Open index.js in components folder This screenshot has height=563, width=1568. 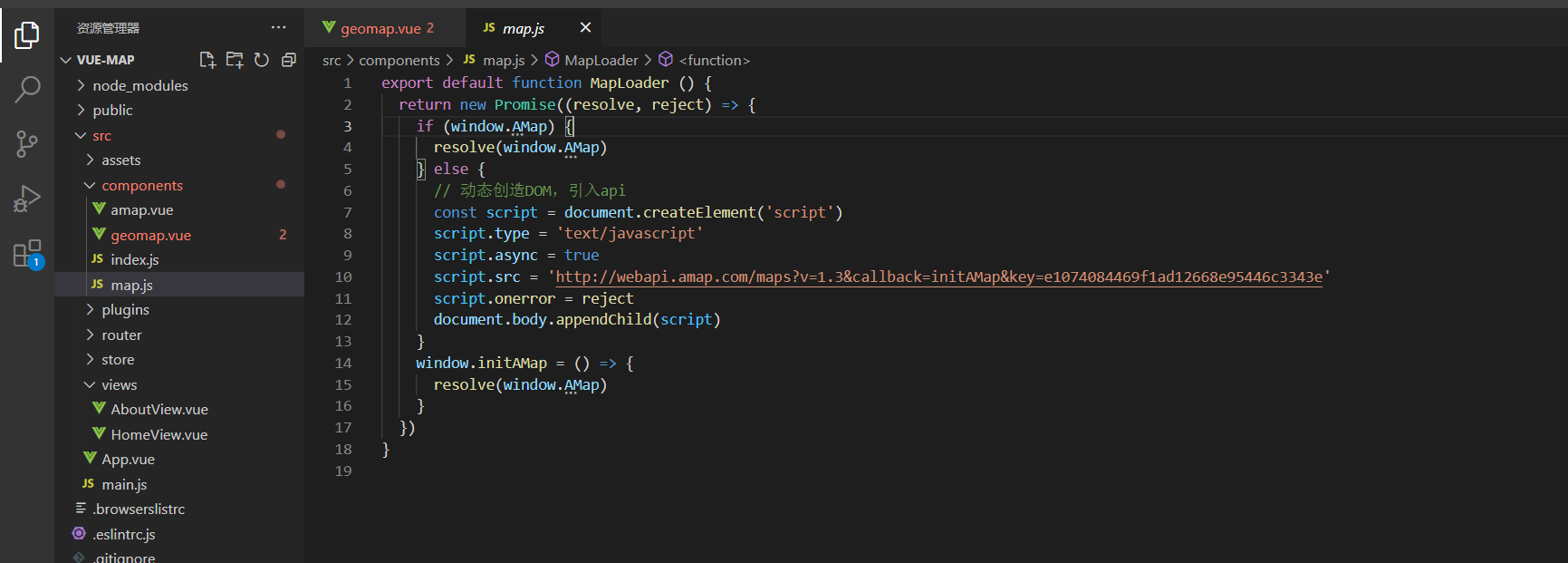[x=179, y=259]
